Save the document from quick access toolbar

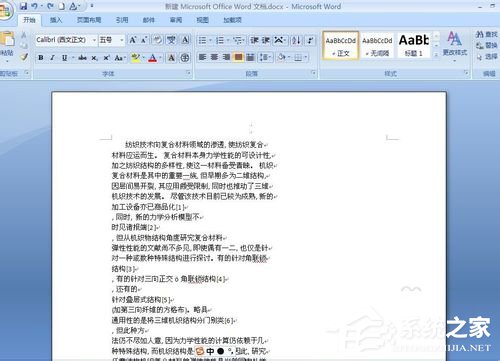pos(23,6)
